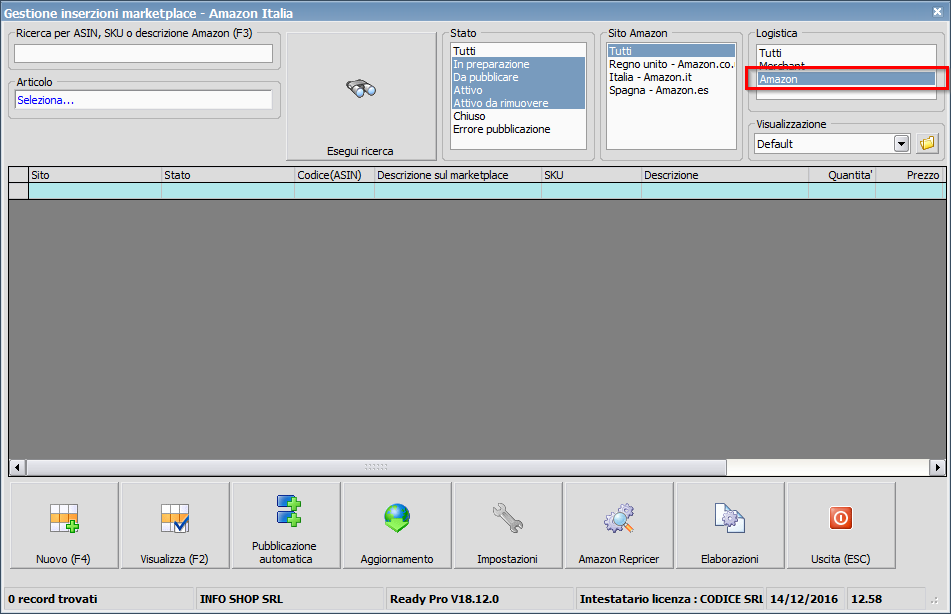Screen dimensions: 951x614
Task: Select Amazon in Logistica list
Action: click(847, 79)
